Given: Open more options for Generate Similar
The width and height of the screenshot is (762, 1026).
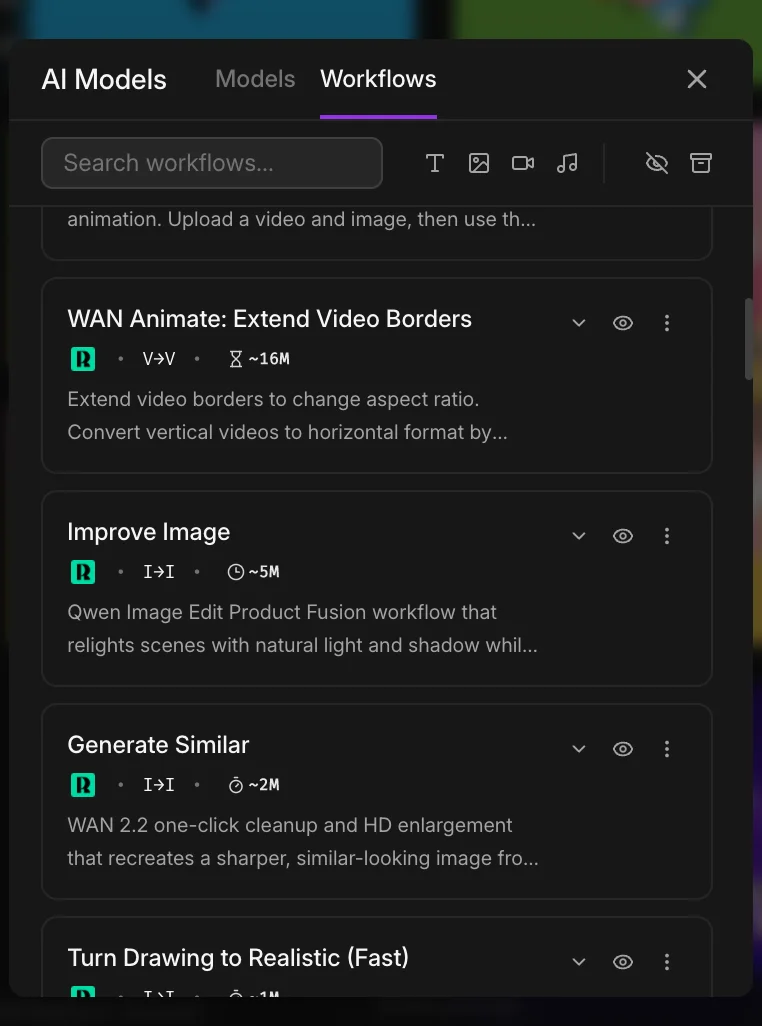Looking at the screenshot, I should coord(667,749).
